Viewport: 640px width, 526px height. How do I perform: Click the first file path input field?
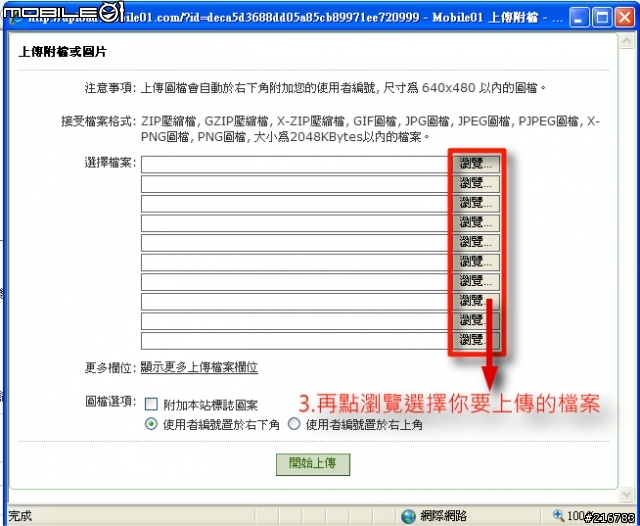(x=297, y=164)
